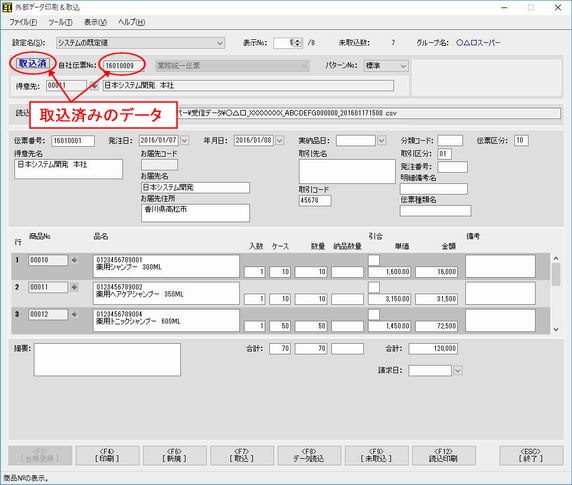The image size is (572, 485).
Task: Click the ケース field showing 50 in row 3
Action: click(280, 326)
